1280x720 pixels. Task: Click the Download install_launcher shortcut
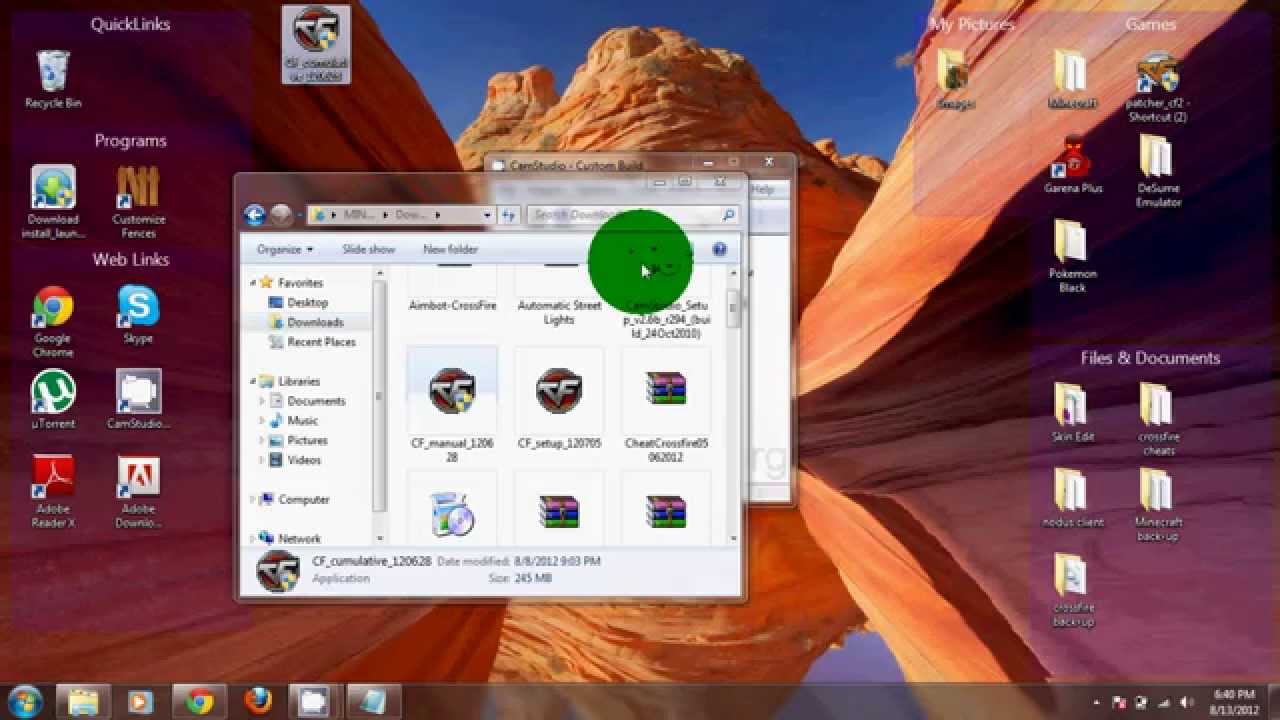tap(53, 202)
